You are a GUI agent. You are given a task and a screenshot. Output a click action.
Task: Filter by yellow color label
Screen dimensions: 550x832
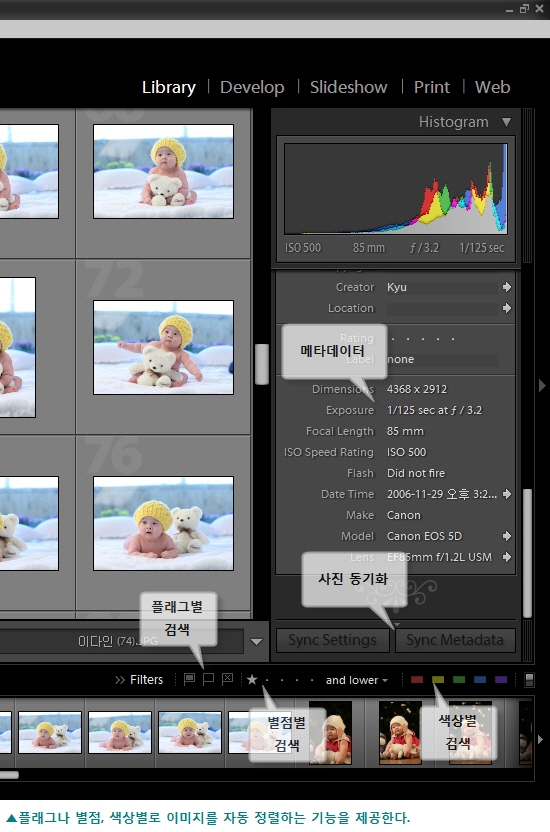point(438,680)
